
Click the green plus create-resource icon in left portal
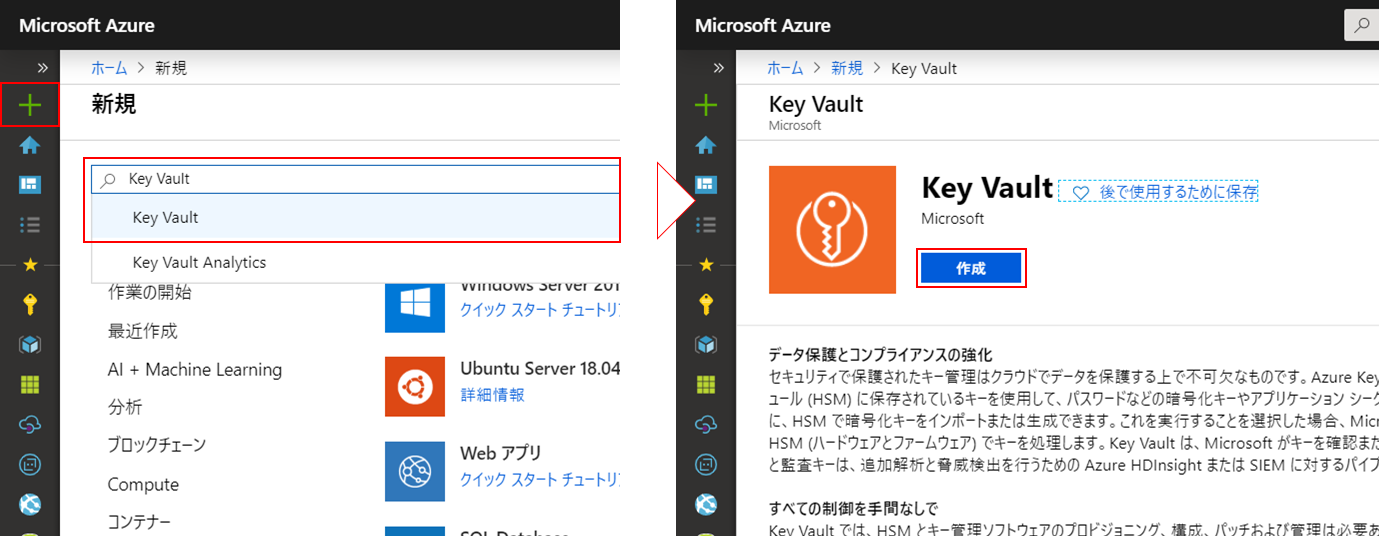pos(30,105)
